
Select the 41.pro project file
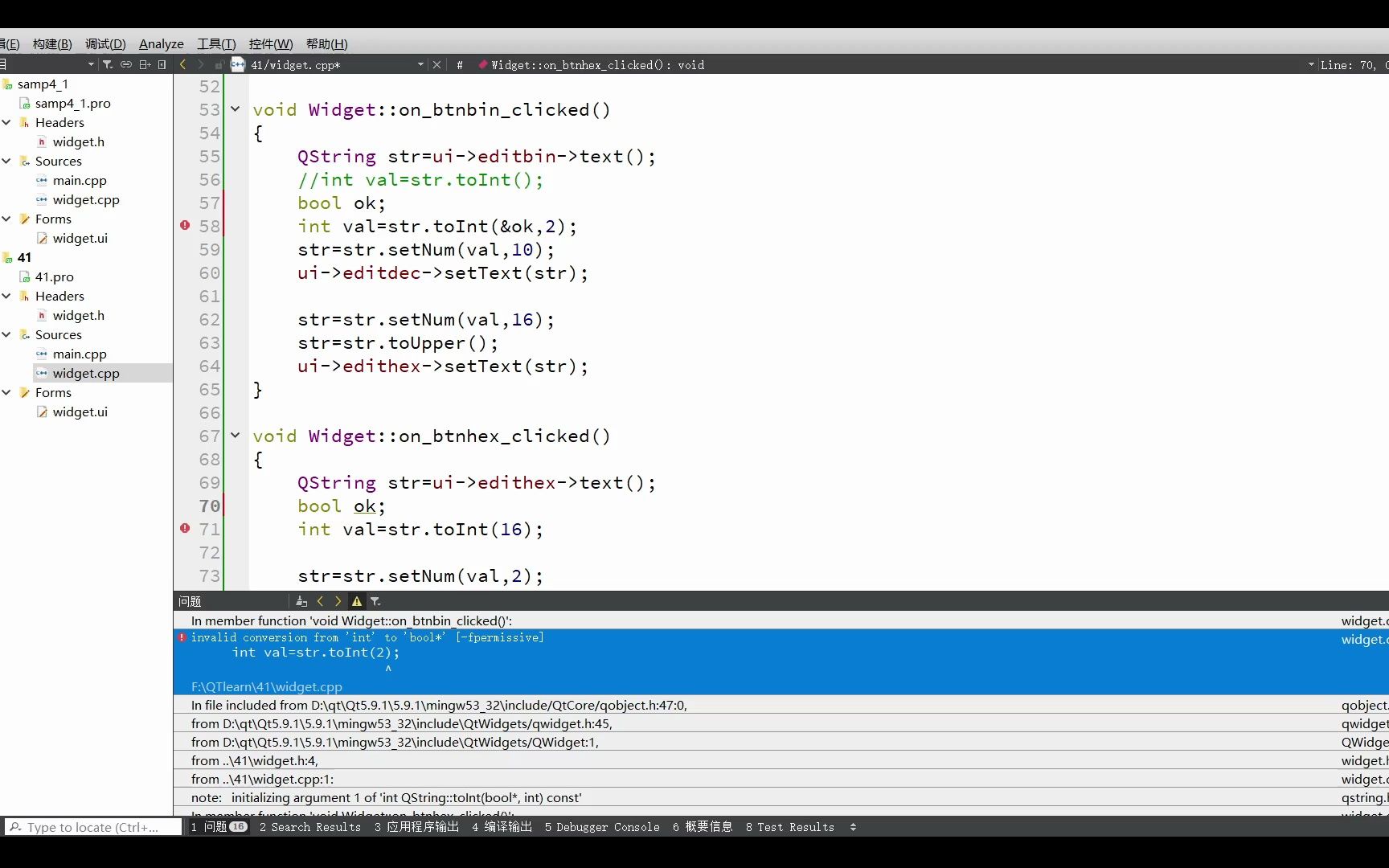pyautogui.click(x=55, y=276)
